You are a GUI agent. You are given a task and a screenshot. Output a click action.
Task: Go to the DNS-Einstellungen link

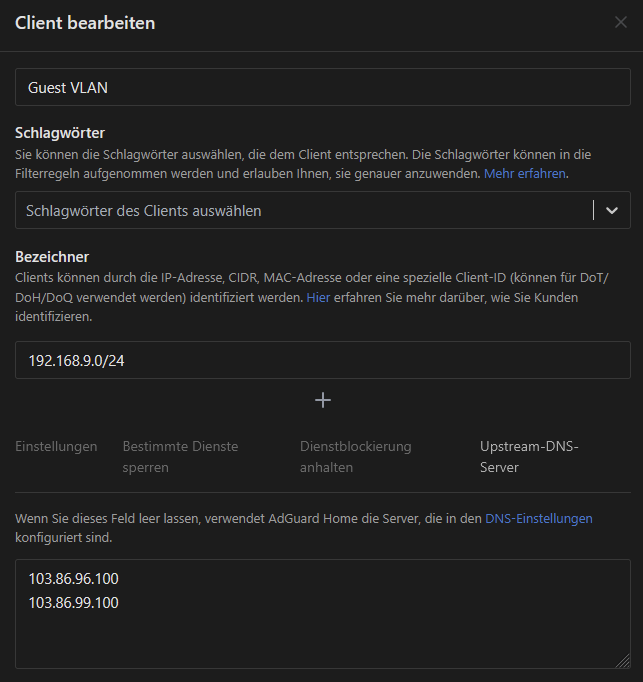(538, 518)
